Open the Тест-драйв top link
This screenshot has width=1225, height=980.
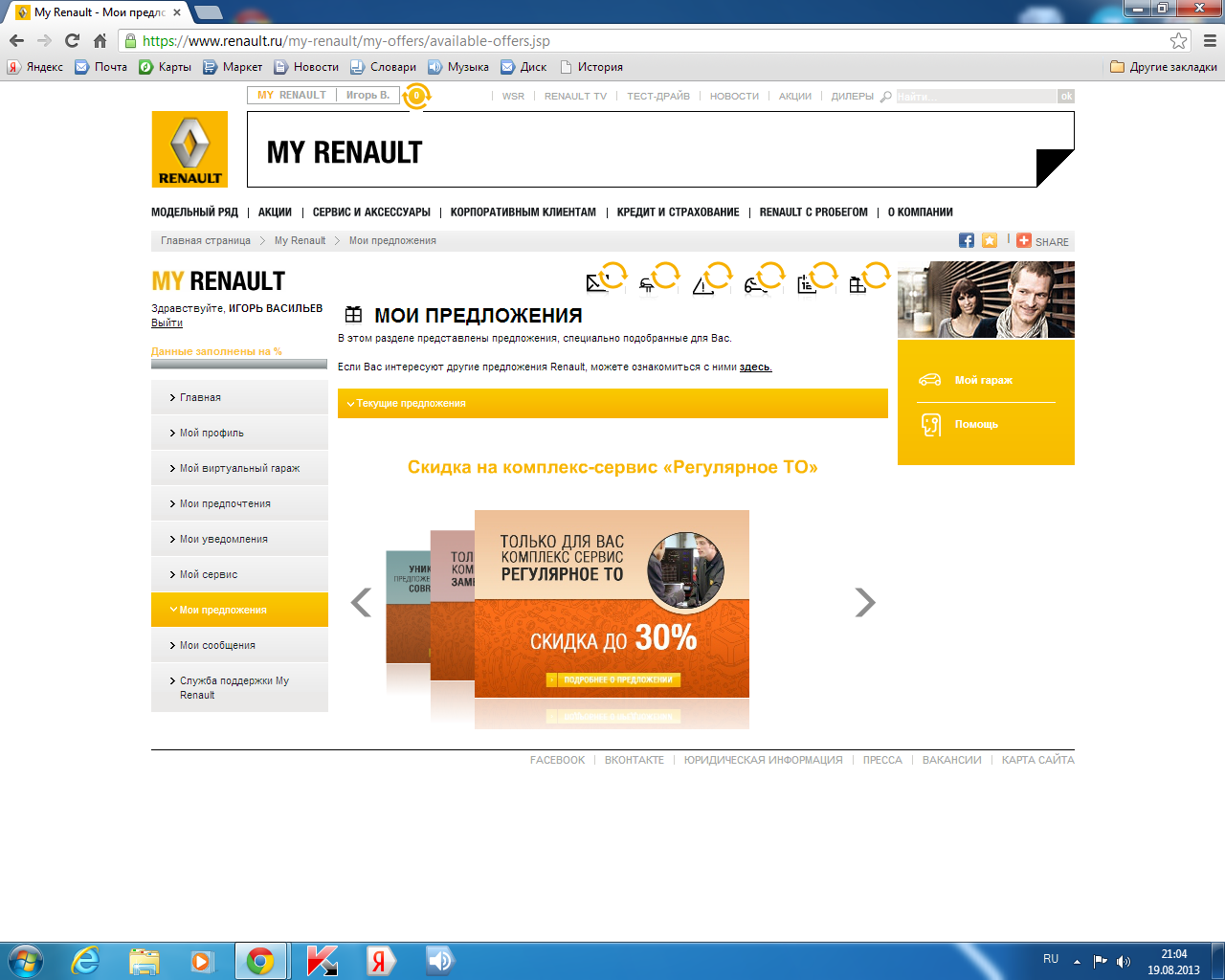[x=658, y=97]
